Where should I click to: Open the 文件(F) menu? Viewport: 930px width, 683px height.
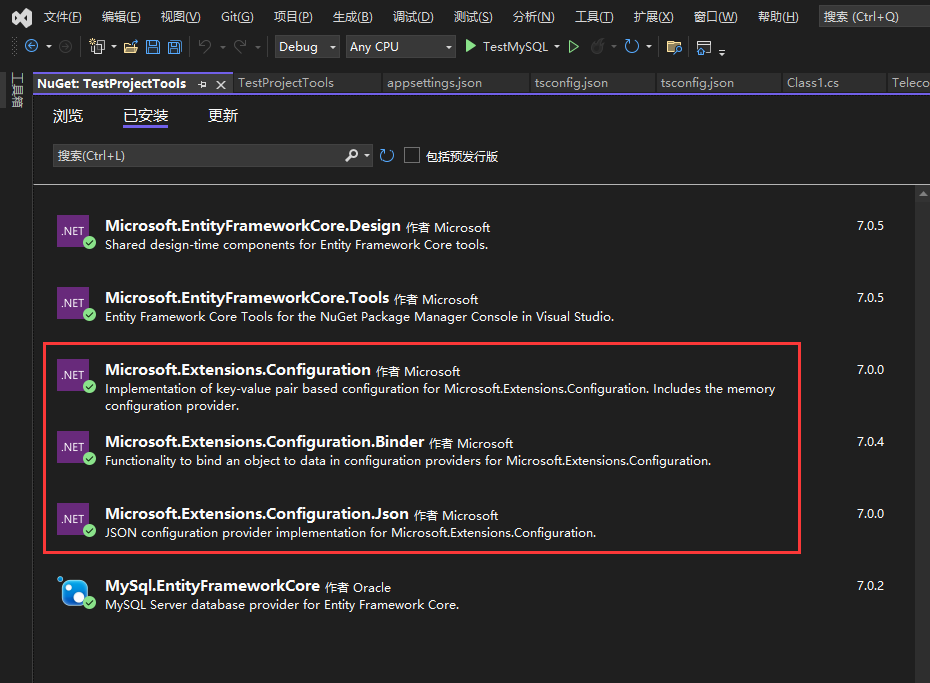(62, 17)
